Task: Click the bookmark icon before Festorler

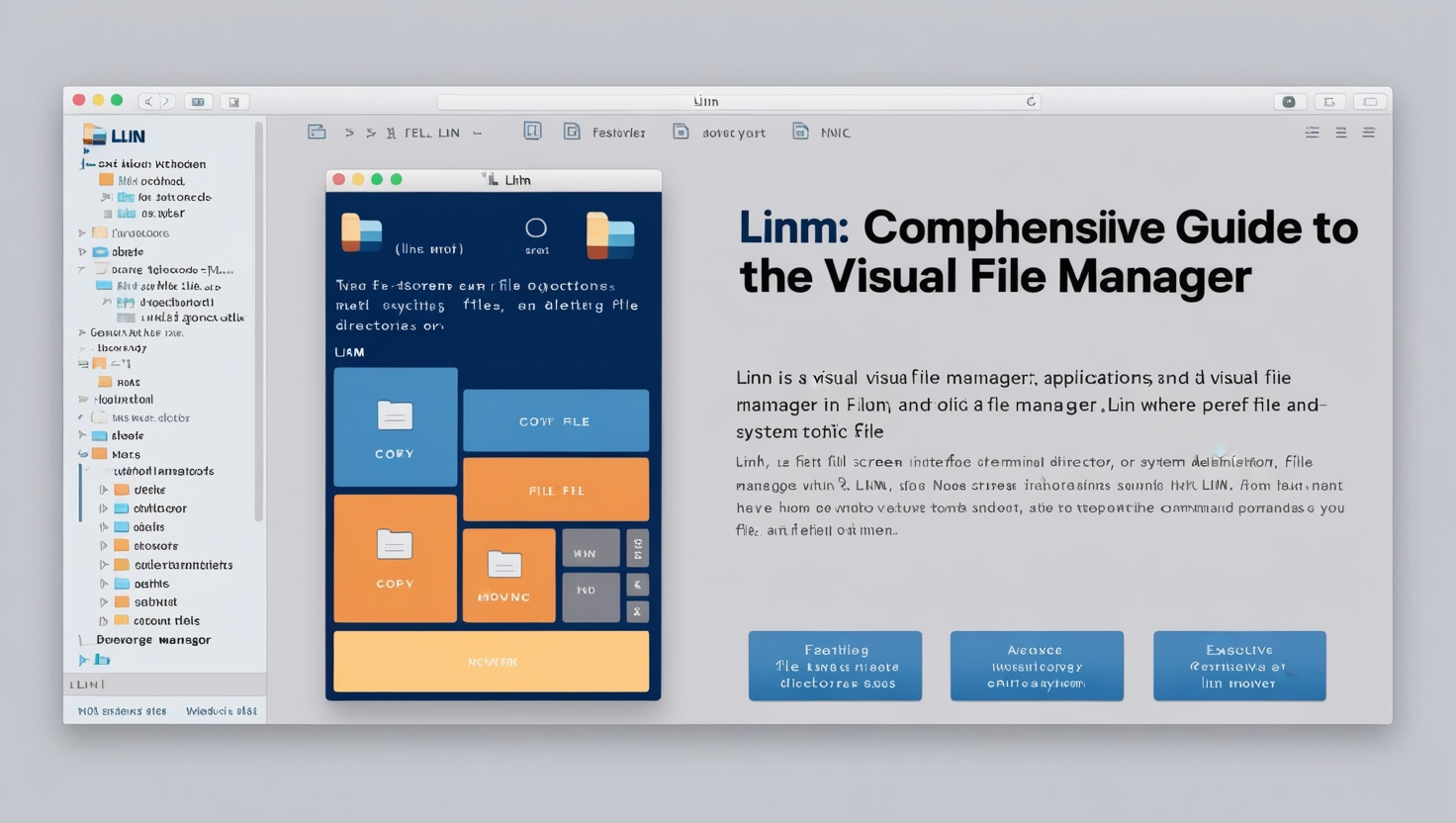Action: pyautogui.click(x=532, y=131)
